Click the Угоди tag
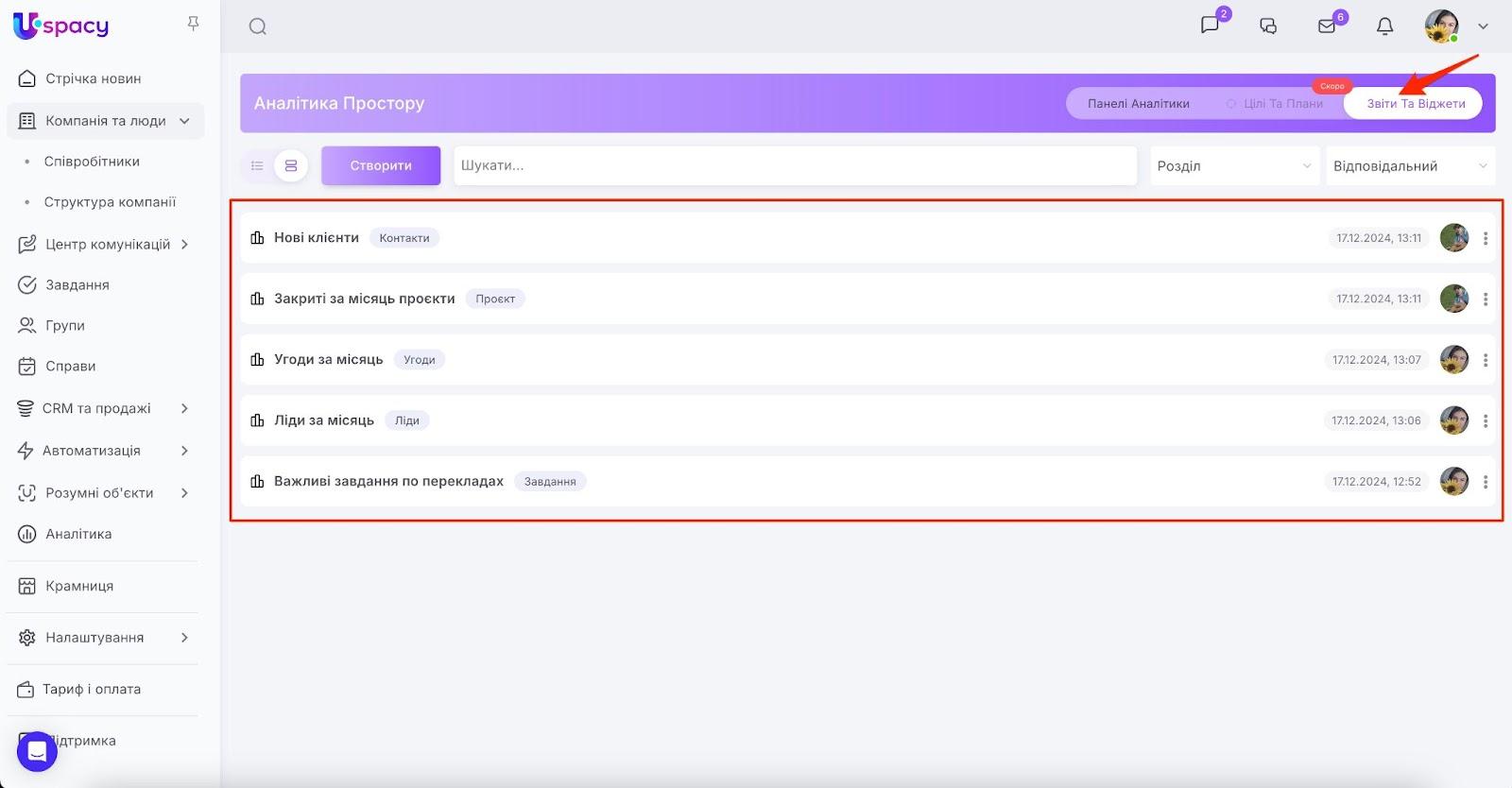 coord(420,360)
